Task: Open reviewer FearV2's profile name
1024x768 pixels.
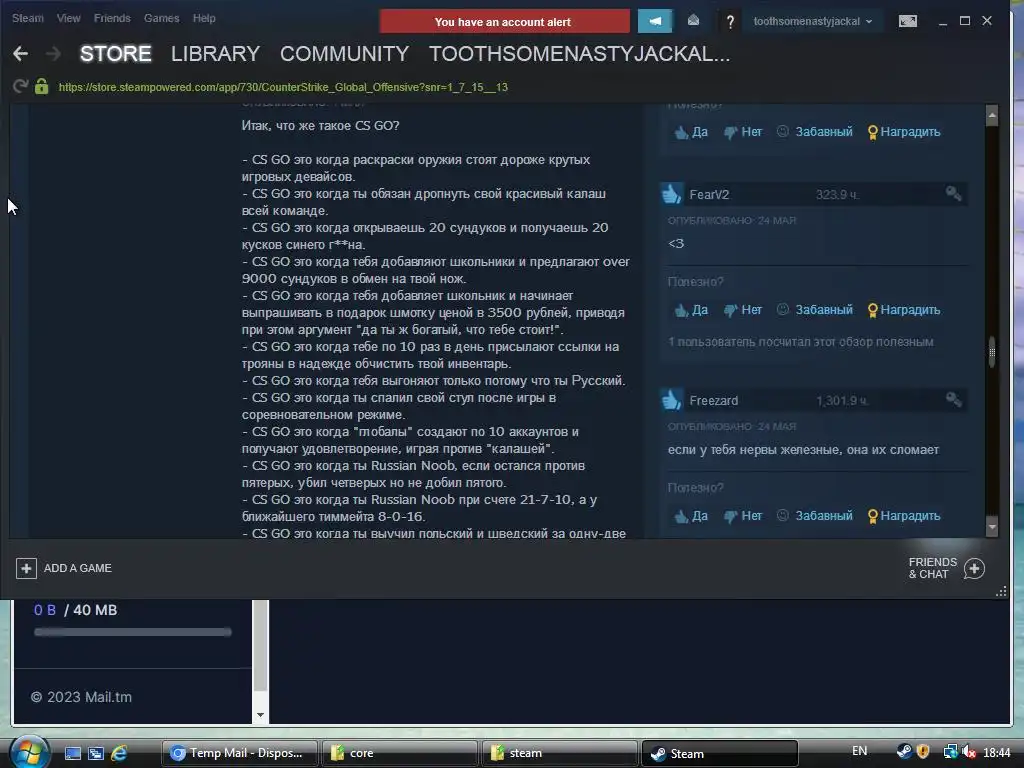Action: pos(709,195)
